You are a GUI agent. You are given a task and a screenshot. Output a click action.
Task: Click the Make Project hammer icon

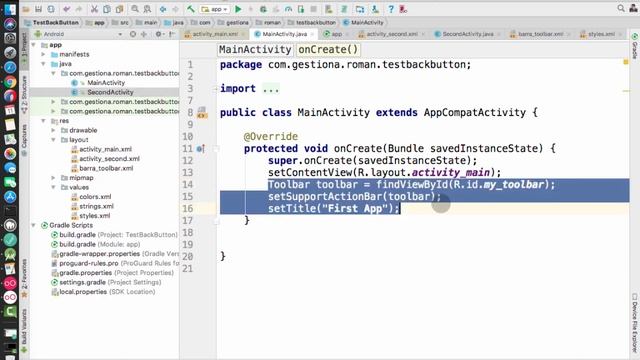(191, 9)
